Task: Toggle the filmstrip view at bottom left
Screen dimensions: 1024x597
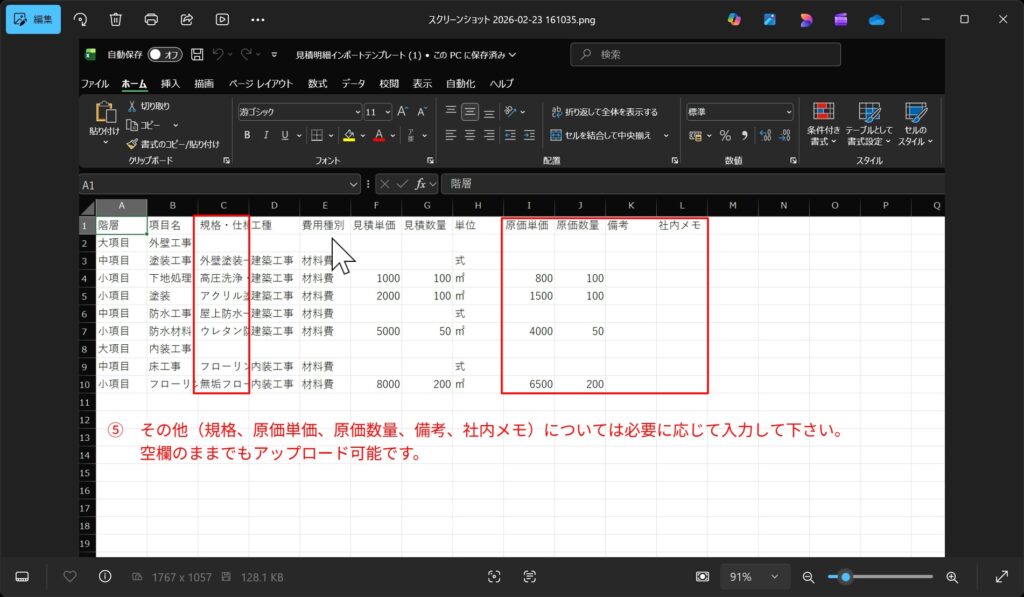Action: (x=23, y=577)
